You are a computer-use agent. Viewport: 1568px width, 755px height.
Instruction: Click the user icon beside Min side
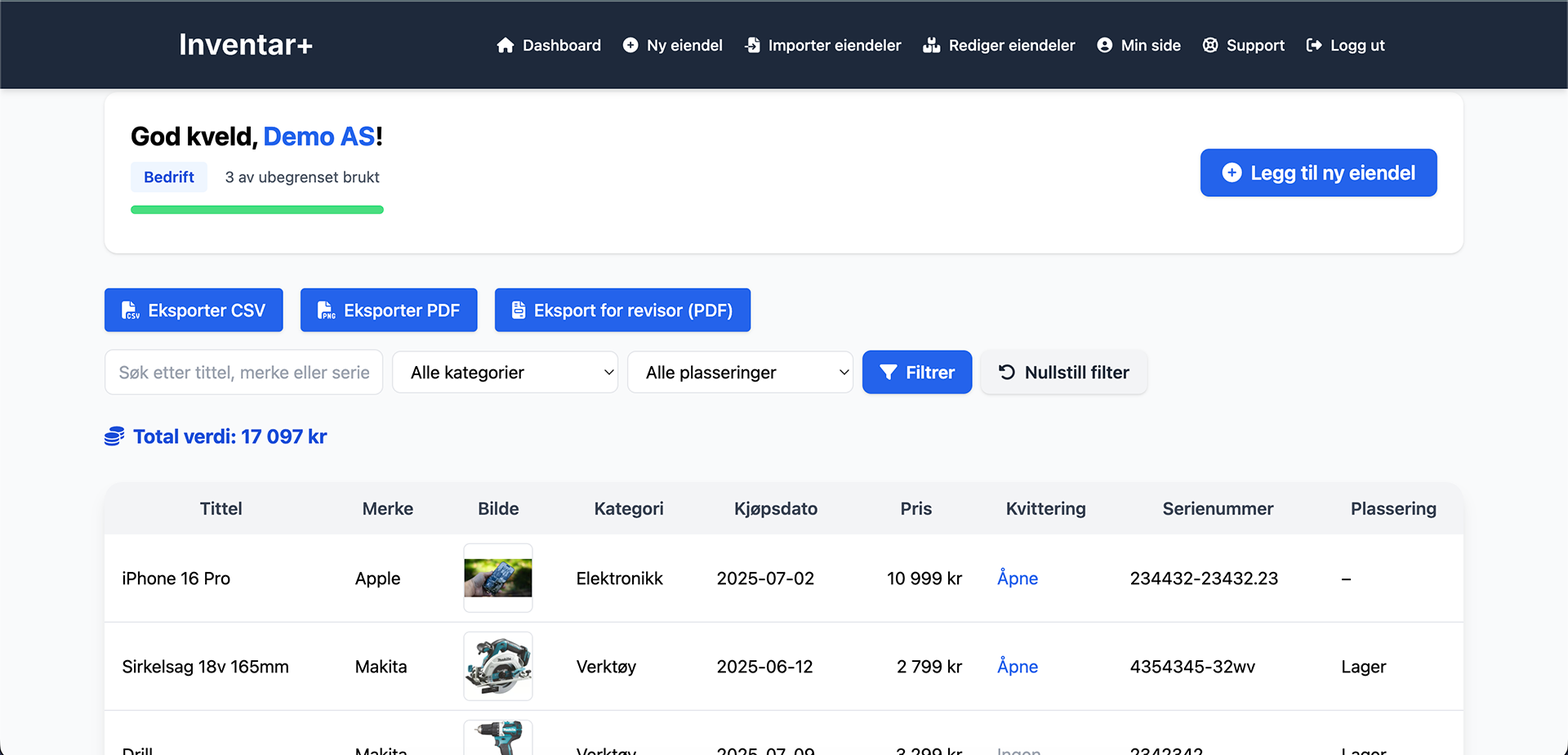pos(1104,46)
